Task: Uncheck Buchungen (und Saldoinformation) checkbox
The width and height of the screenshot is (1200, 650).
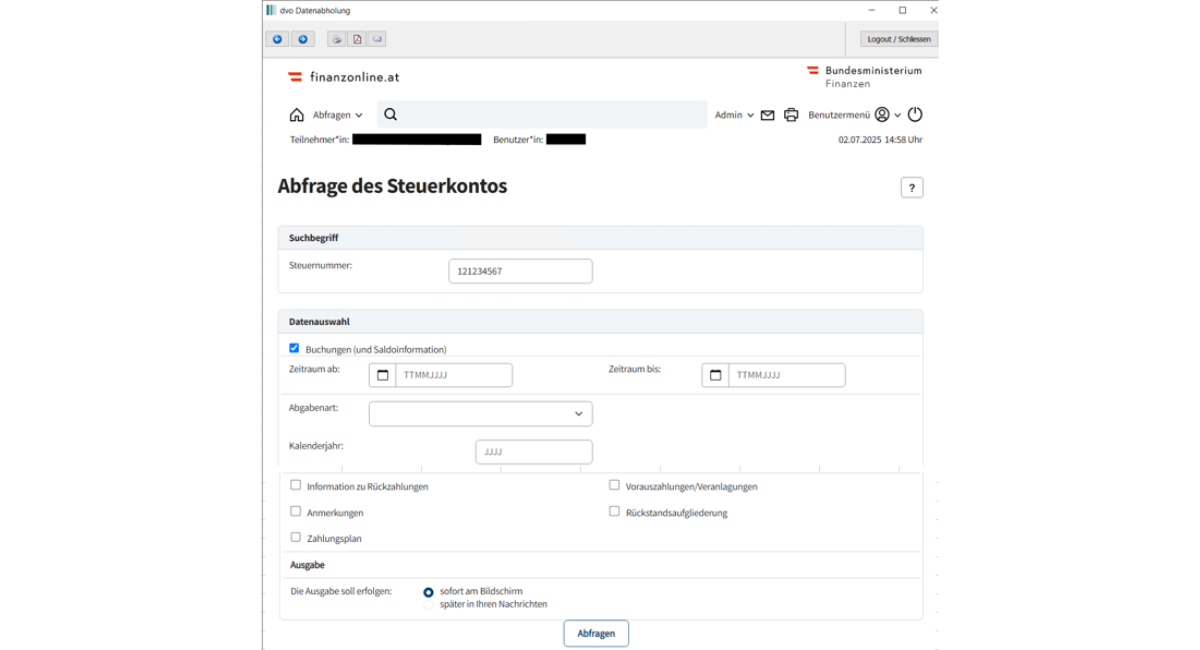Action: (294, 348)
